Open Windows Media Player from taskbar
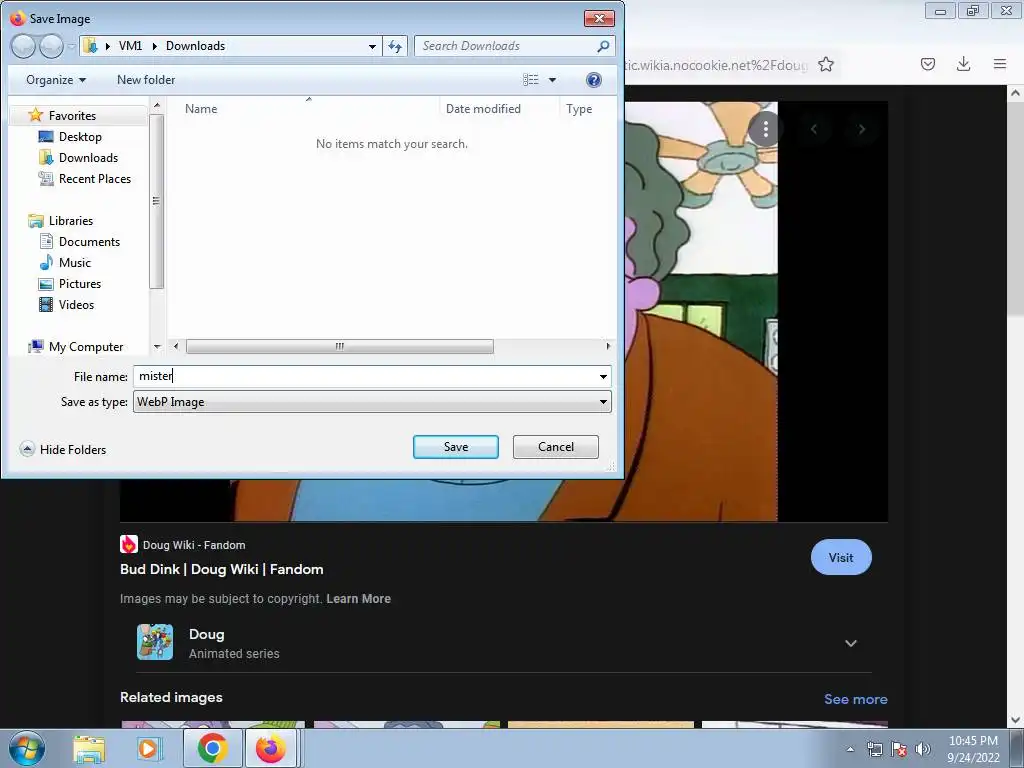This screenshot has width=1024, height=768. 148,748
